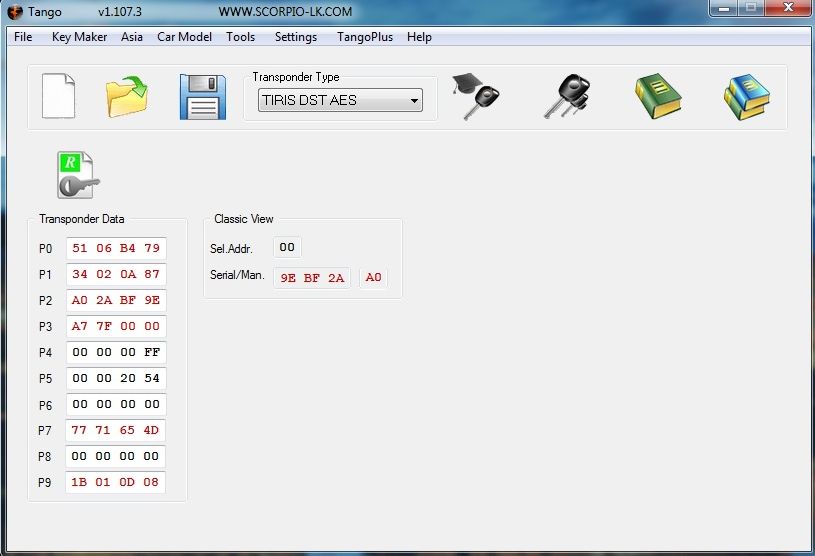This screenshot has height=556, width=815.
Task: Click the key with graduation cap icon
Action: pos(476,97)
